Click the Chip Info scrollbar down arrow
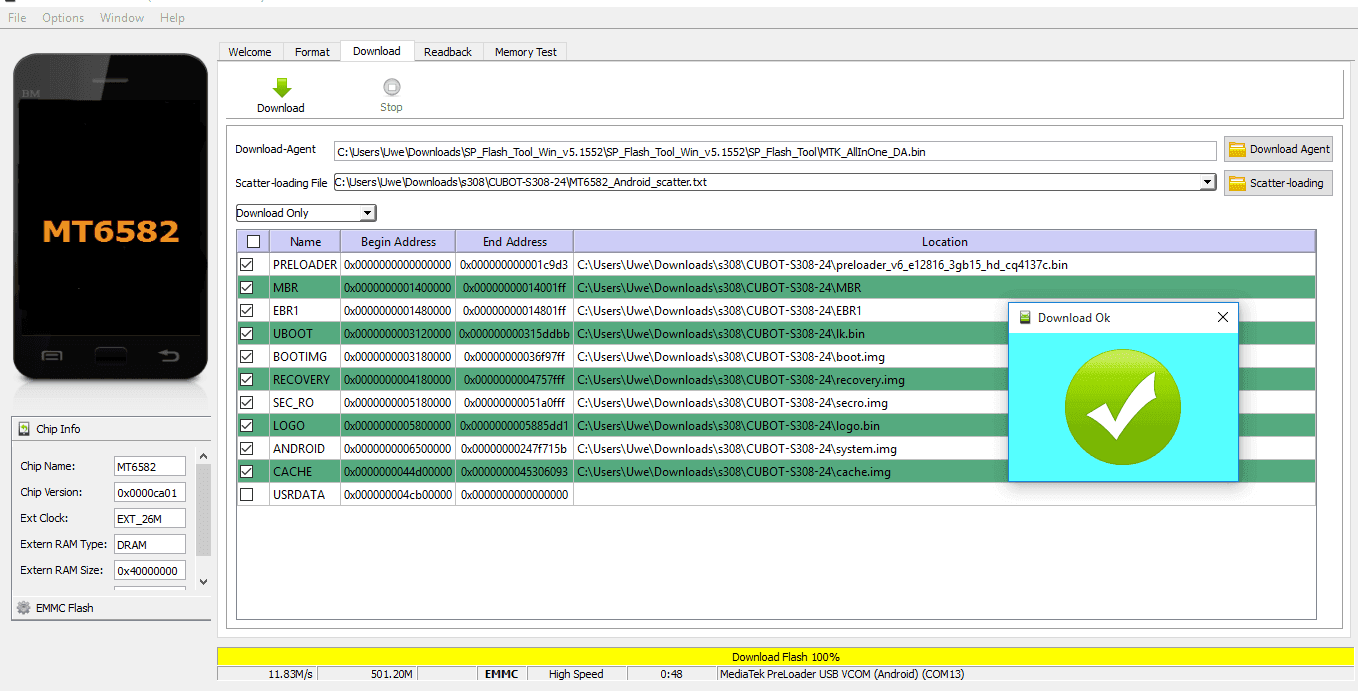 click(x=204, y=581)
